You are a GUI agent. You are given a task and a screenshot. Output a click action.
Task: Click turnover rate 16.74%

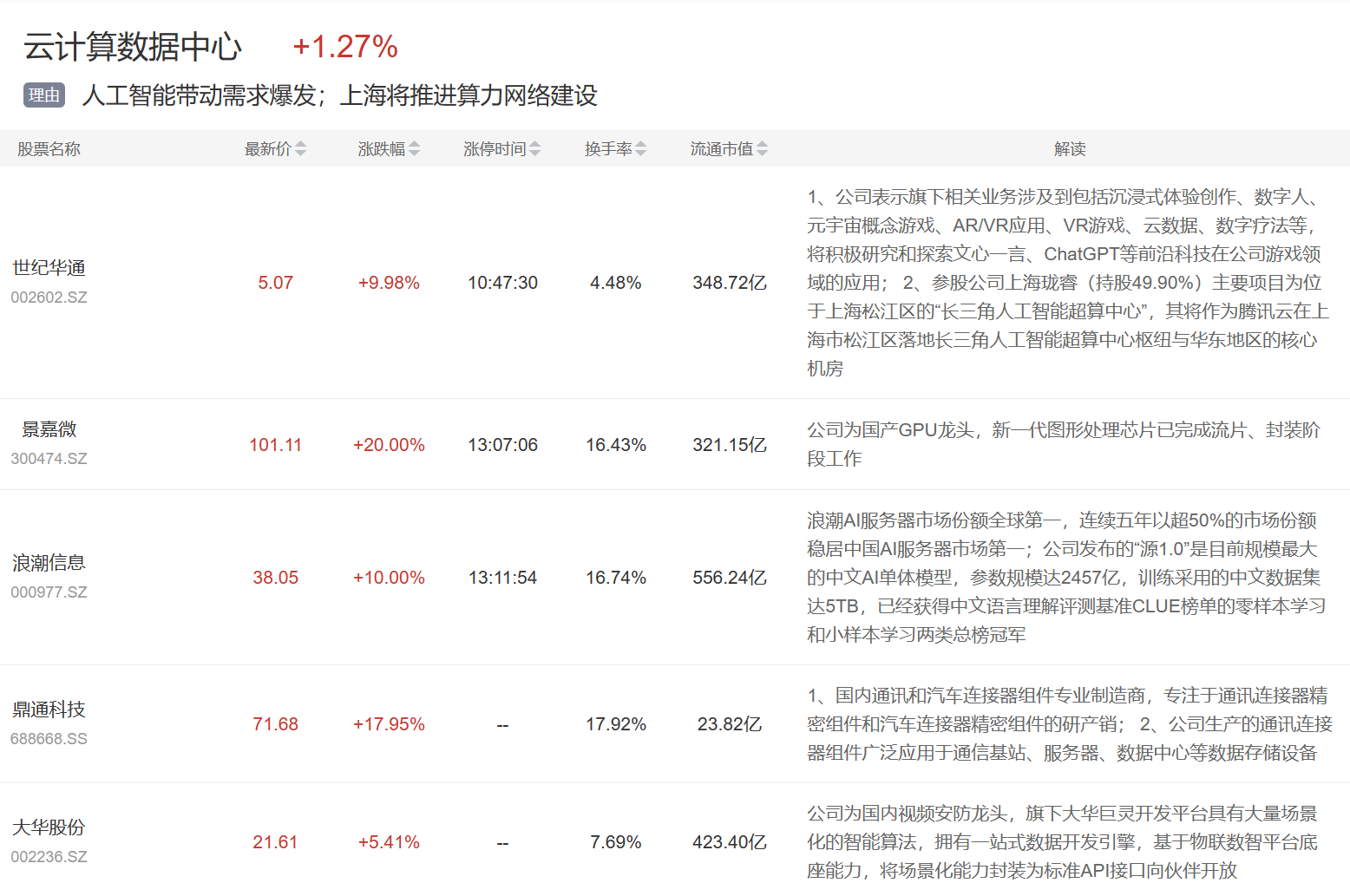[616, 578]
